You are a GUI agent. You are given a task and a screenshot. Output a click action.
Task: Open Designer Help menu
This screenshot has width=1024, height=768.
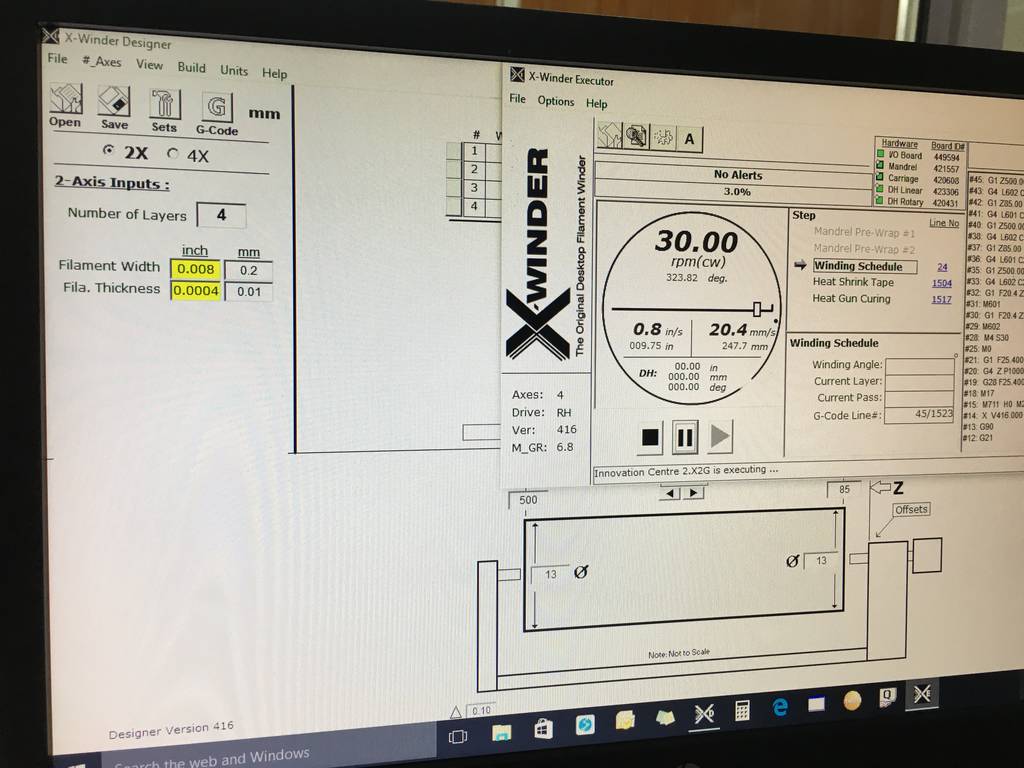pos(274,73)
